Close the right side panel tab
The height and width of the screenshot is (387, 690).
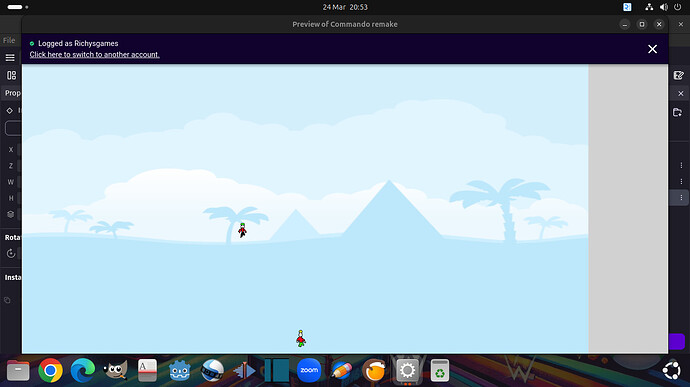[681, 93]
